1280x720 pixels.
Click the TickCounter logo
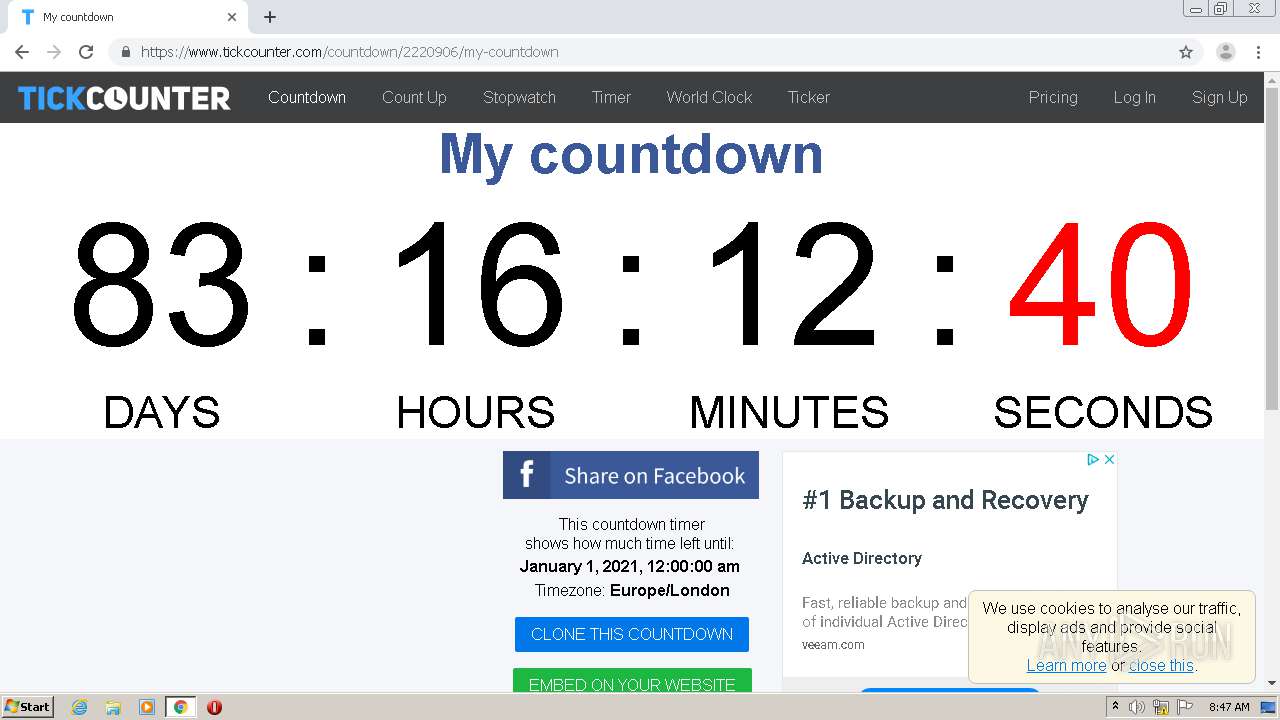click(124, 98)
